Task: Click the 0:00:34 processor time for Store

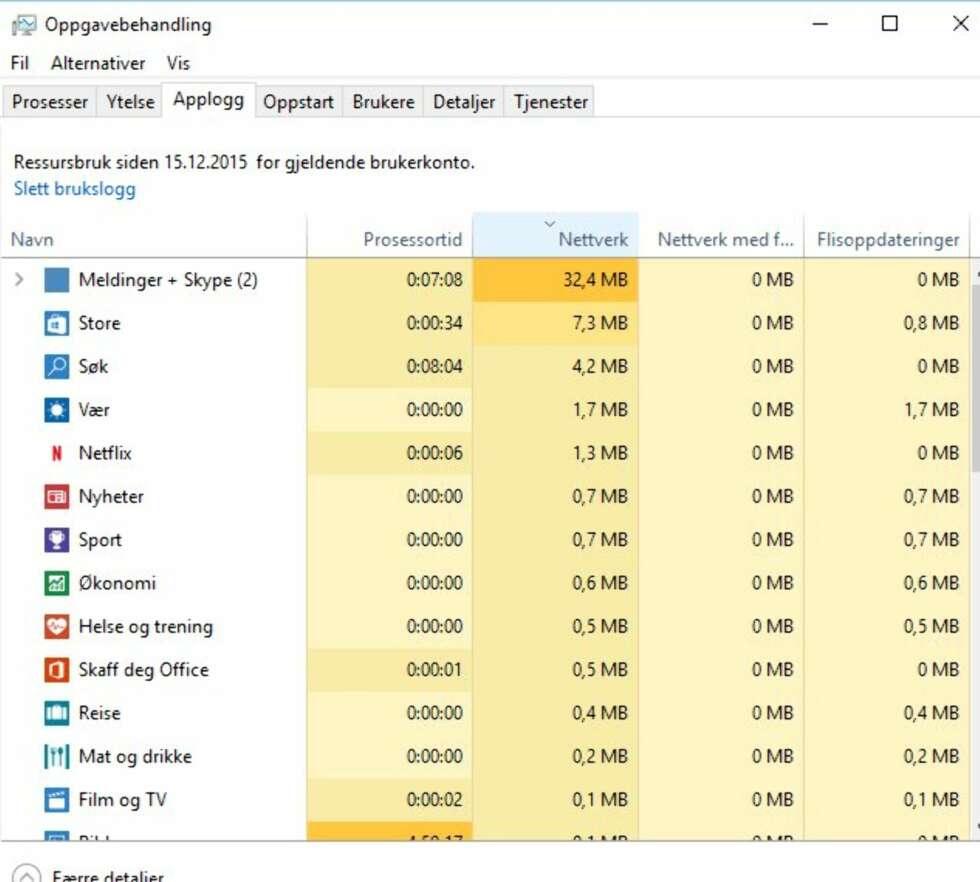Action: [x=434, y=323]
